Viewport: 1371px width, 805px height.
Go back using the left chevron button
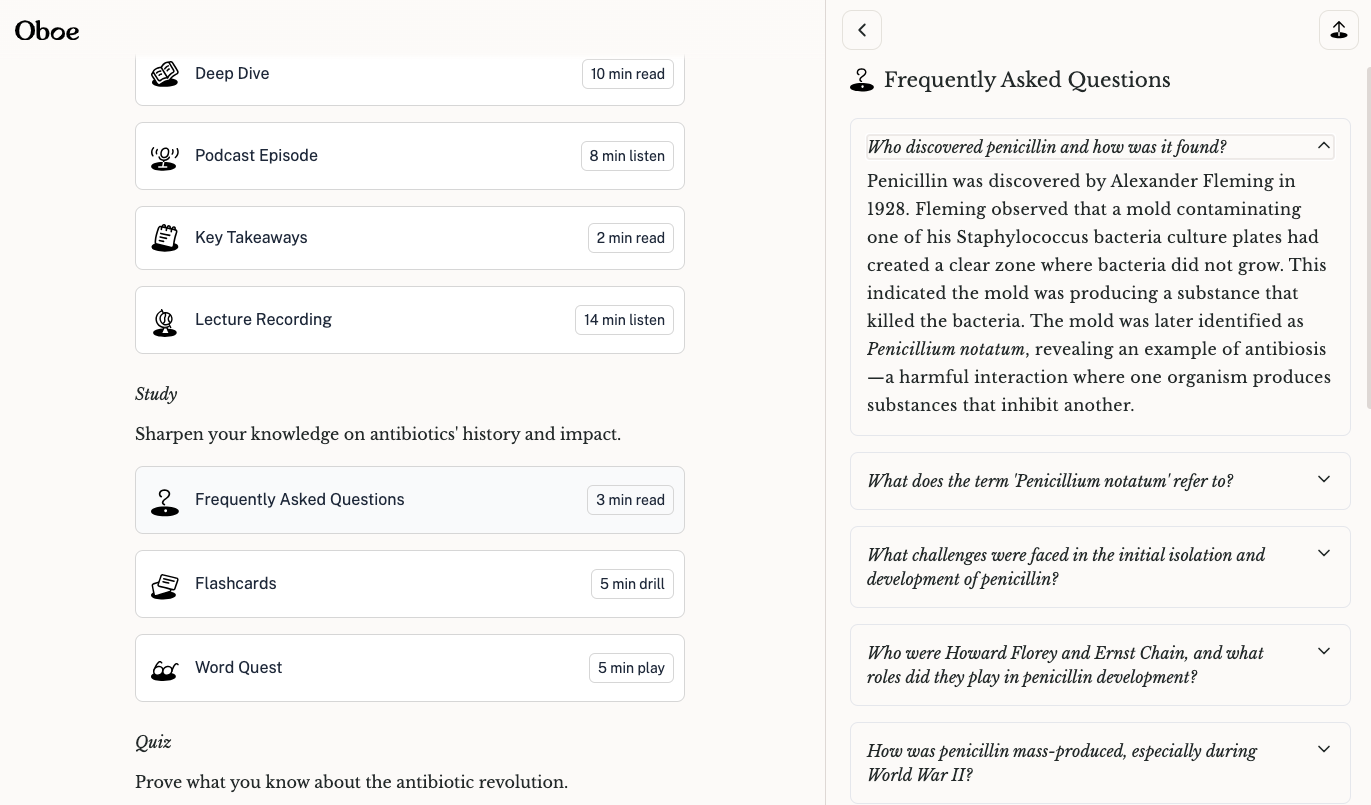coord(862,30)
